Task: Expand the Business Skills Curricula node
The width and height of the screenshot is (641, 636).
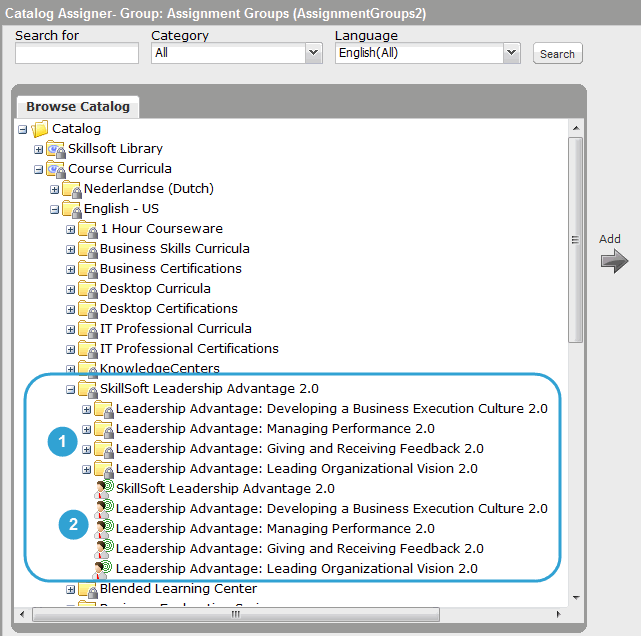Action: [70, 250]
